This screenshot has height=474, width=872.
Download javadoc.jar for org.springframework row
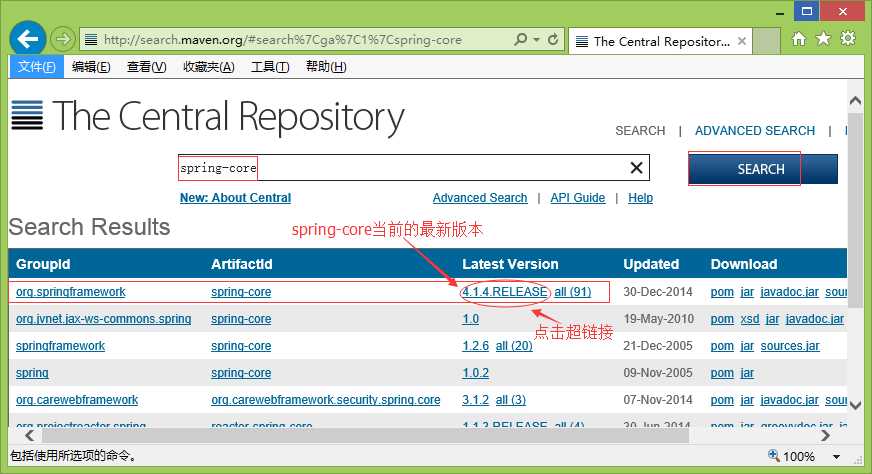(x=789, y=292)
